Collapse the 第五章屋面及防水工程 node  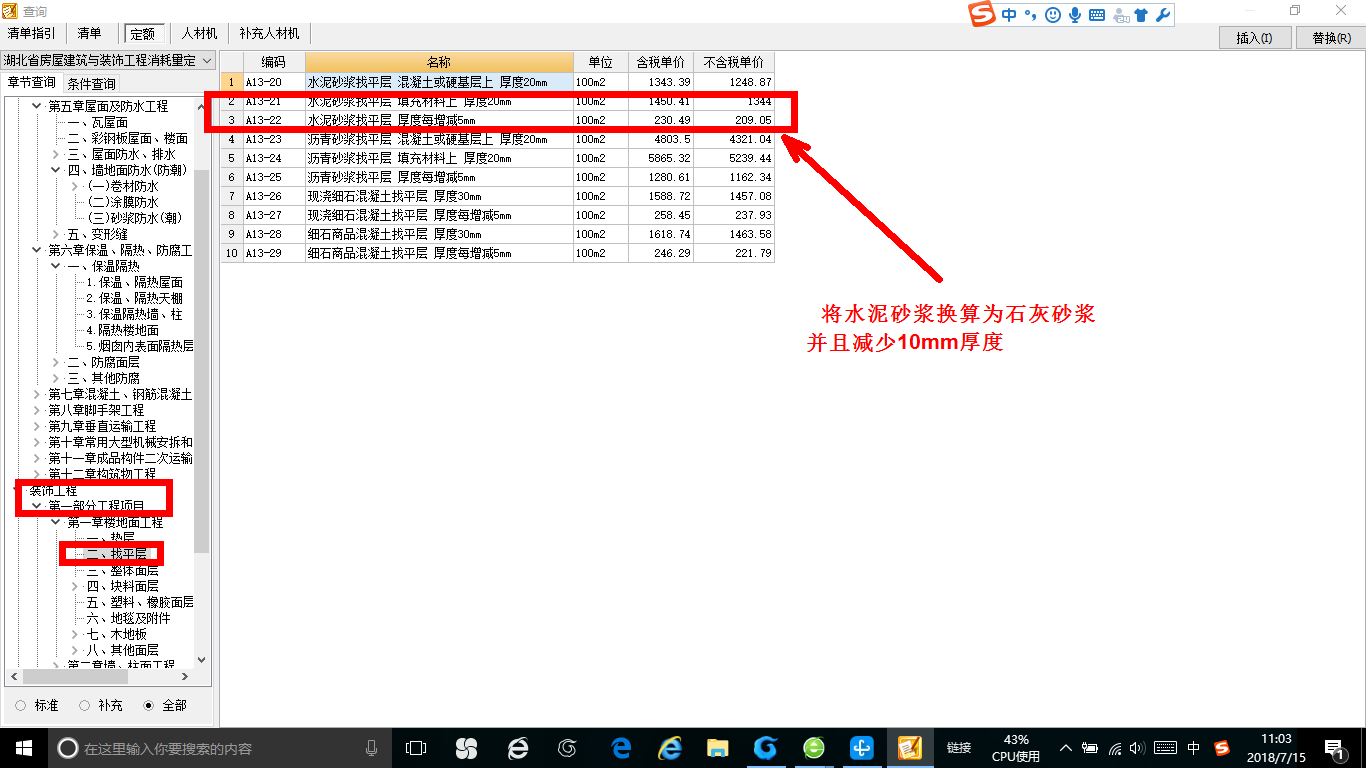tap(37, 106)
